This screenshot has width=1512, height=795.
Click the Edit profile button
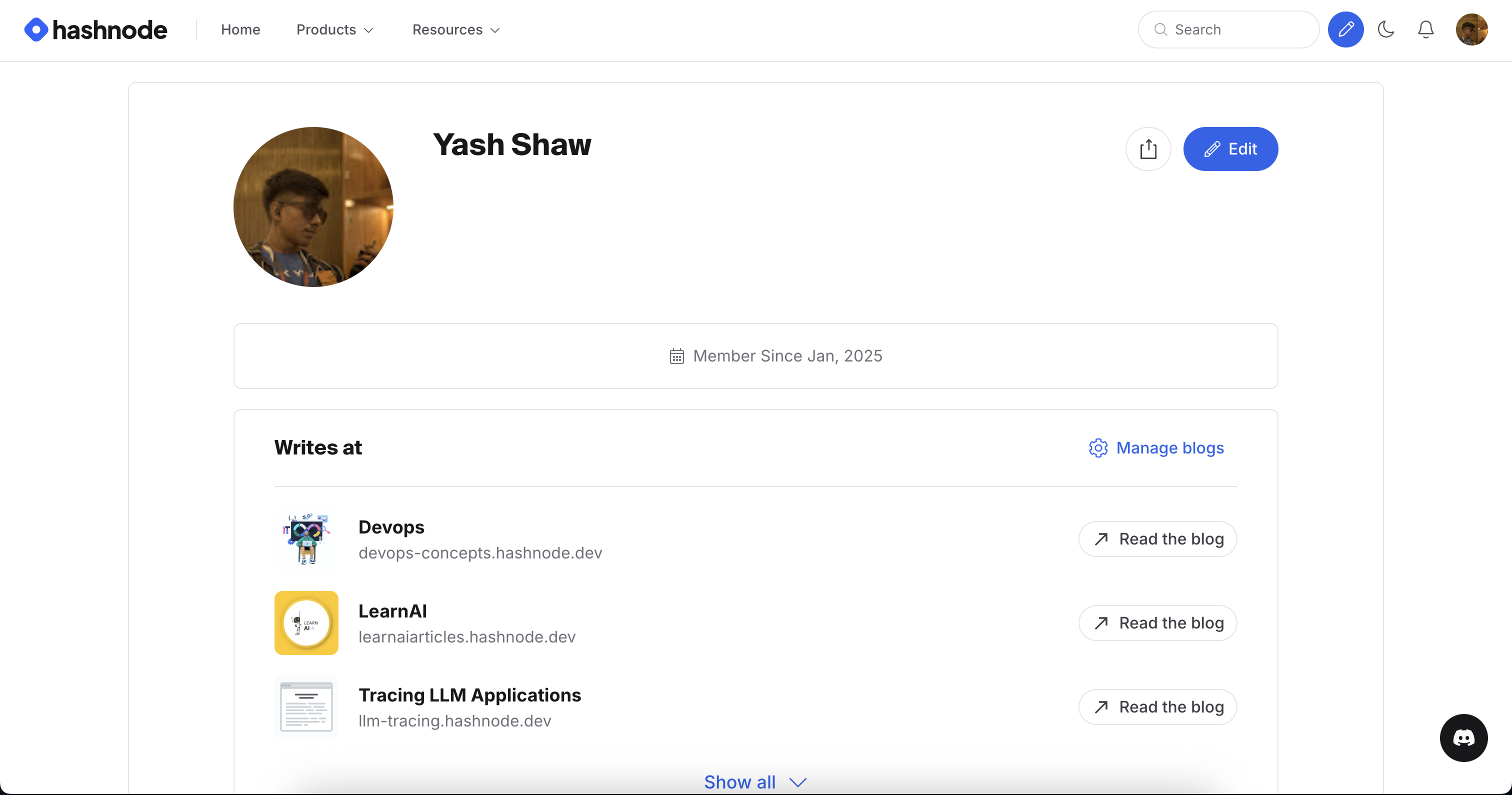click(x=1230, y=149)
